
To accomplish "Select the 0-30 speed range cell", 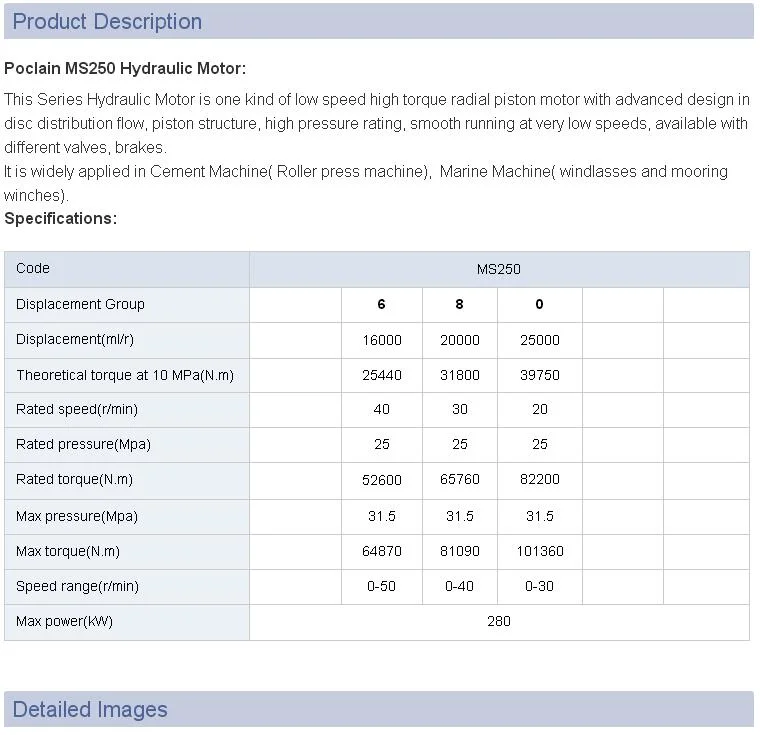I will (539, 586).
